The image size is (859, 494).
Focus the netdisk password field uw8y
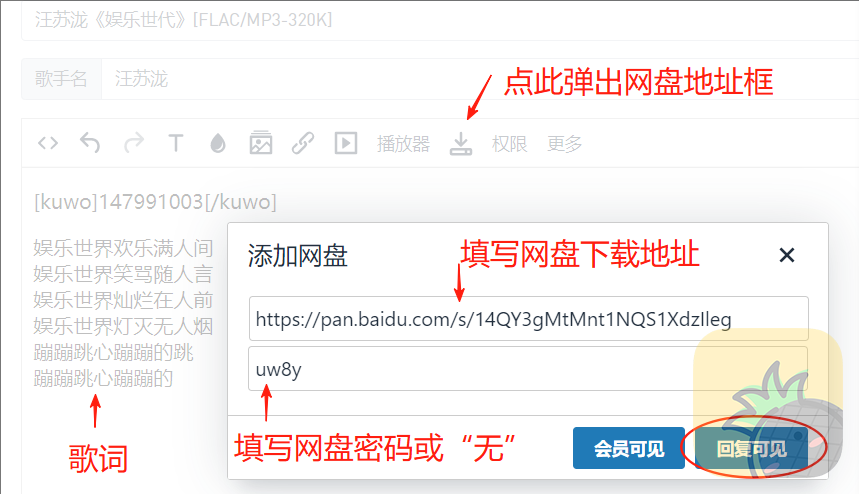pyautogui.click(x=529, y=369)
